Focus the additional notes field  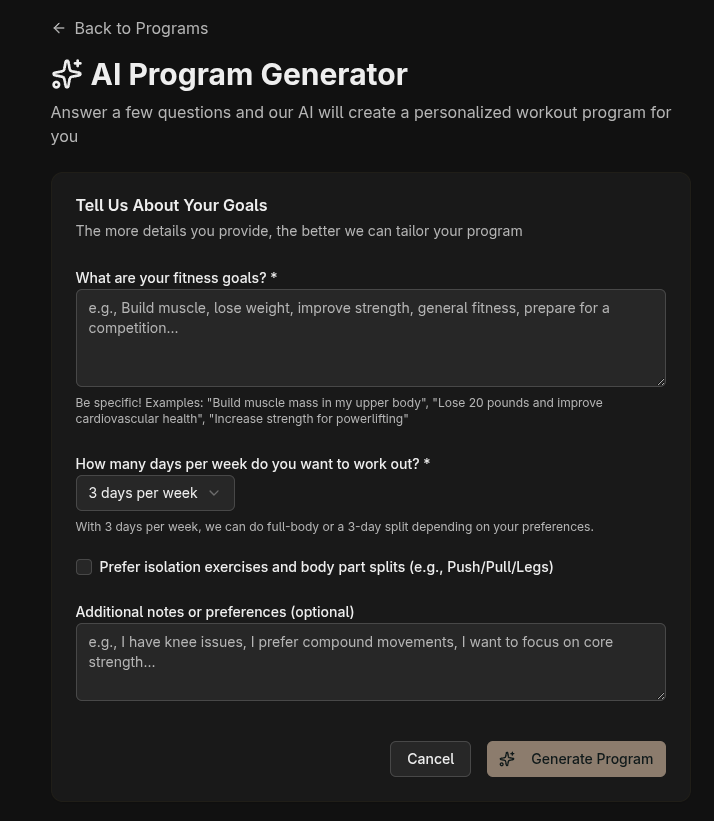(370, 662)
